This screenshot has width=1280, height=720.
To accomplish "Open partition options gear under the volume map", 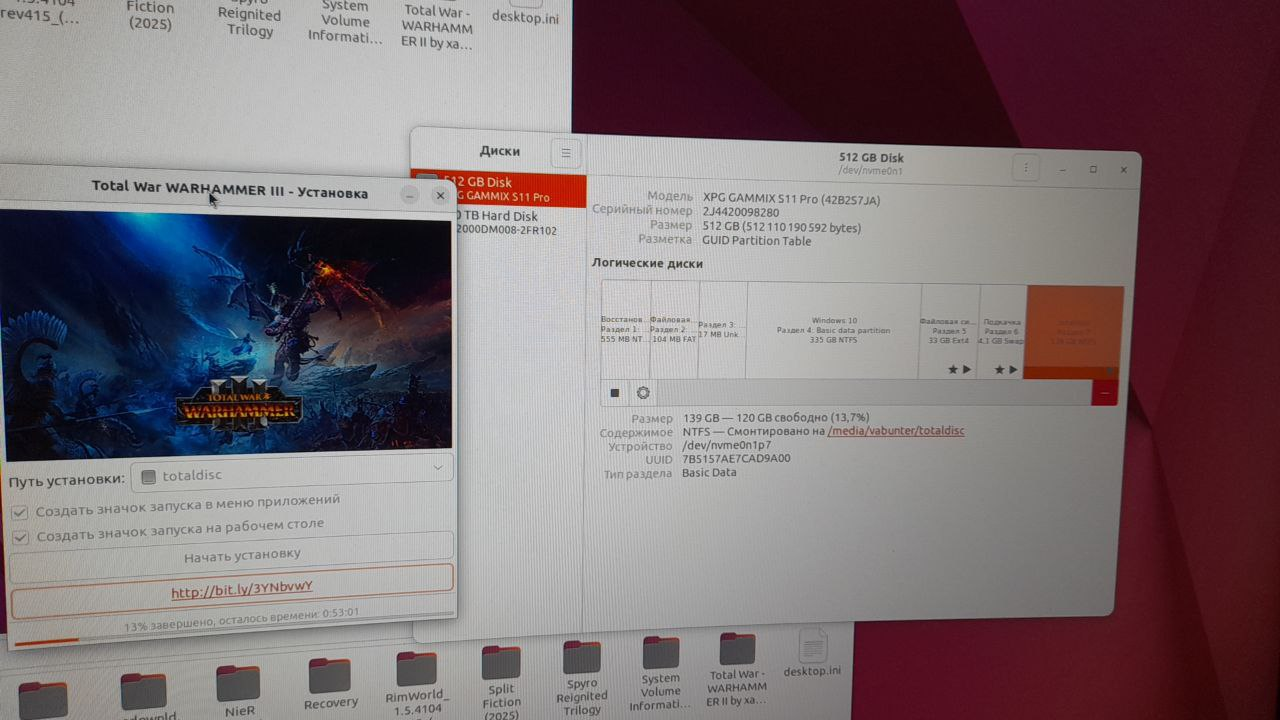I will point(643,393).
